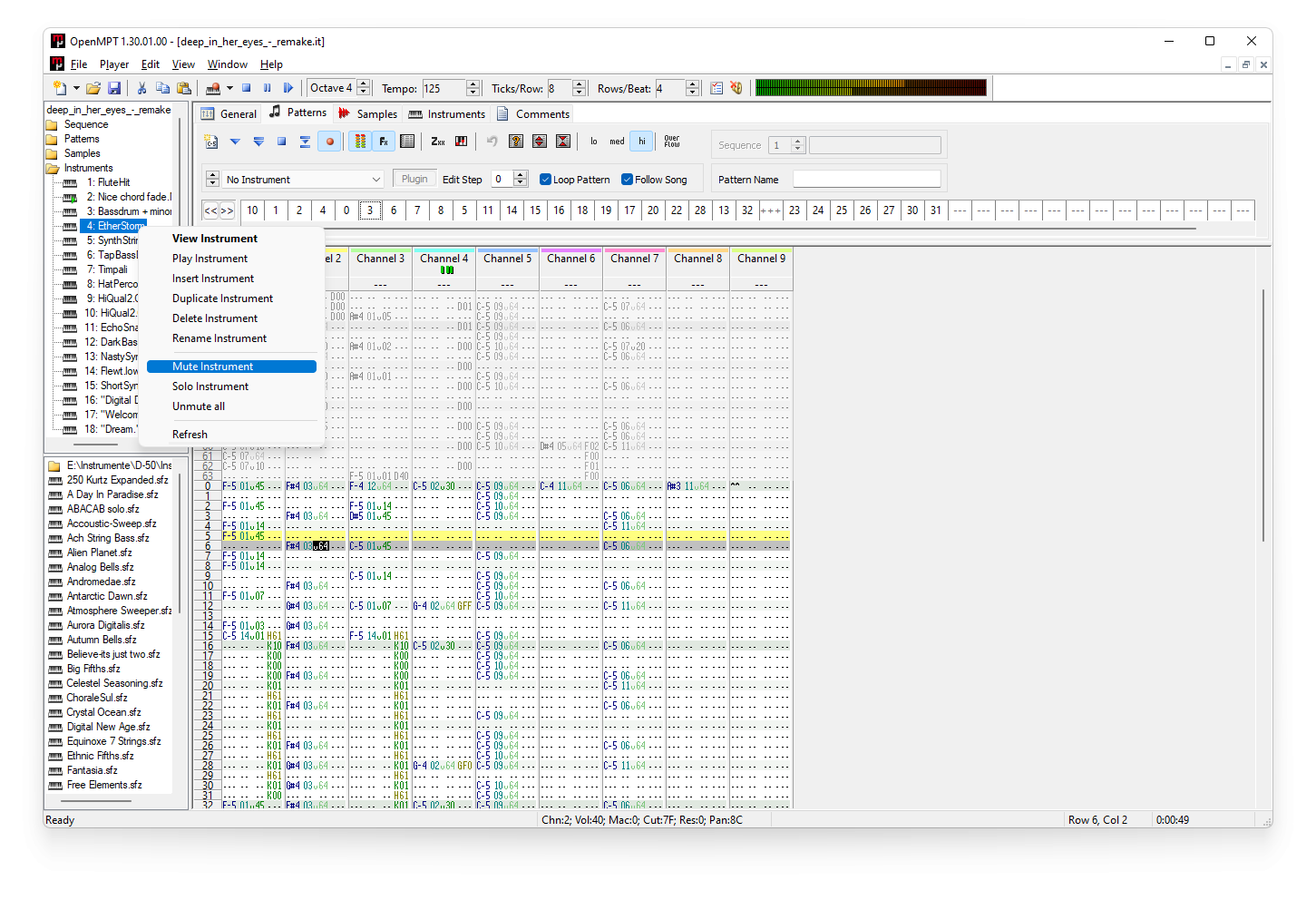
Task: Open the General tab
Action: (229, 113)
